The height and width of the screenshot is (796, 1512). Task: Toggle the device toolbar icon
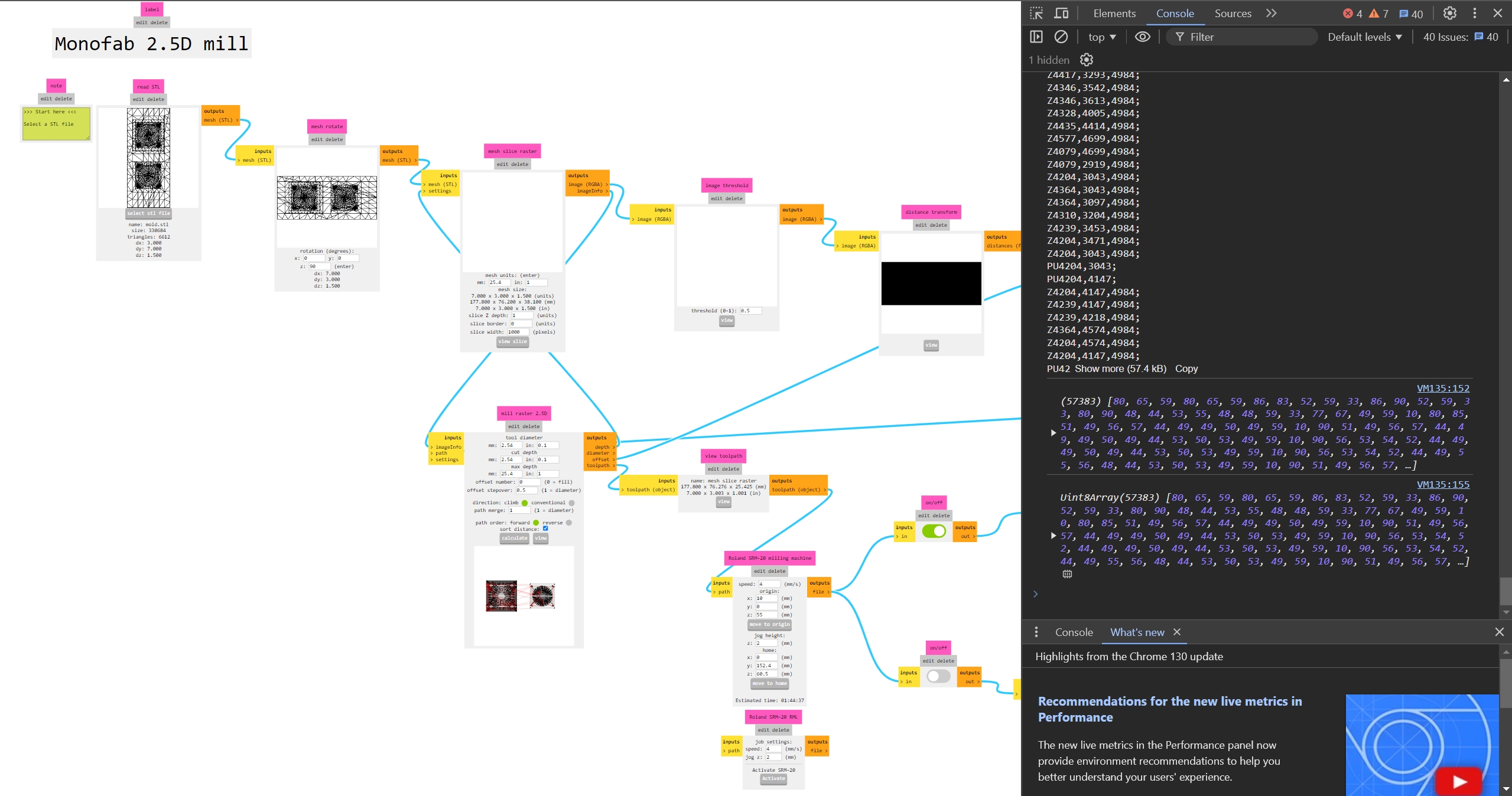point(1062,13)
